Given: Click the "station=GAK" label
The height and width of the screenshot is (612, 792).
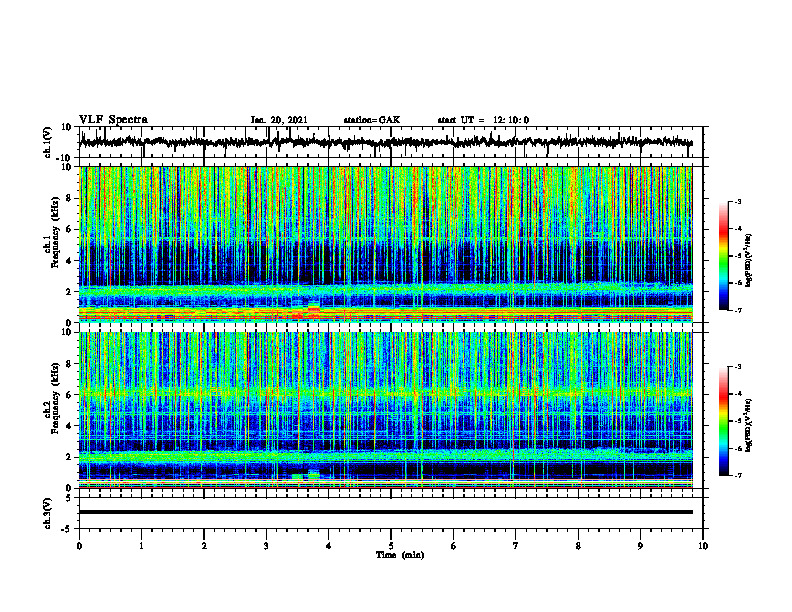Looking at the screenshot, I should tap(372, 120).
